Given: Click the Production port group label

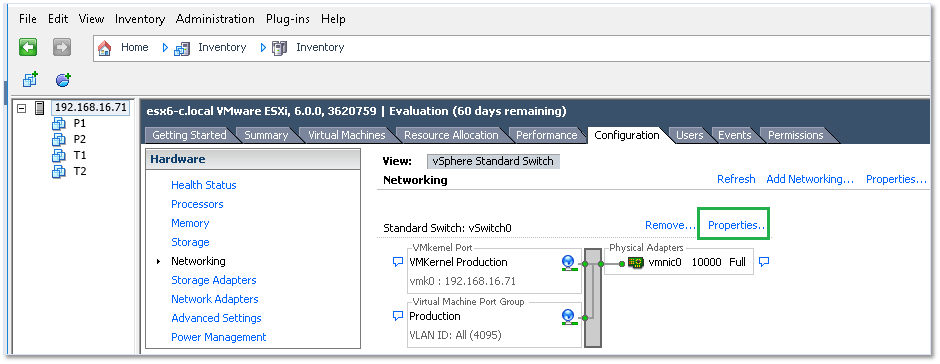Looking at the screenshot, I should click(435, 316).
